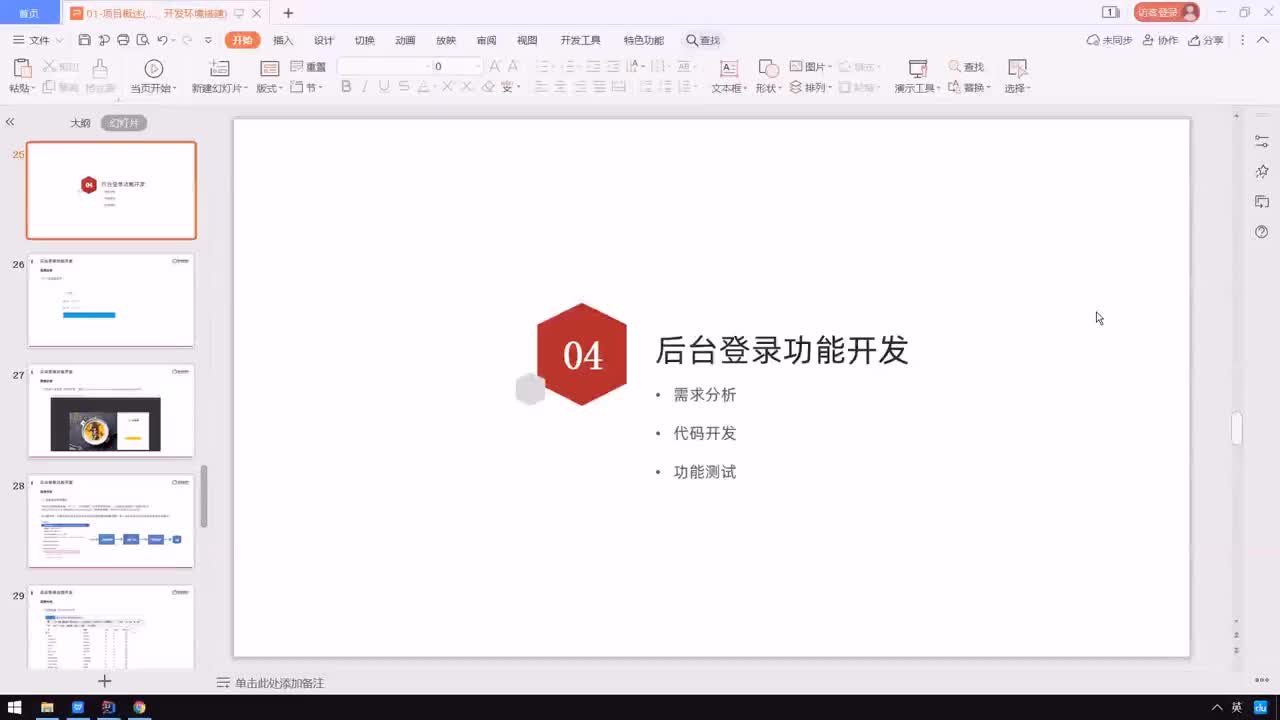This screenshot has width=1280, height=720.
Task: Click the Guest Login (访客登录) button
Action: [x=1166, y=12]
